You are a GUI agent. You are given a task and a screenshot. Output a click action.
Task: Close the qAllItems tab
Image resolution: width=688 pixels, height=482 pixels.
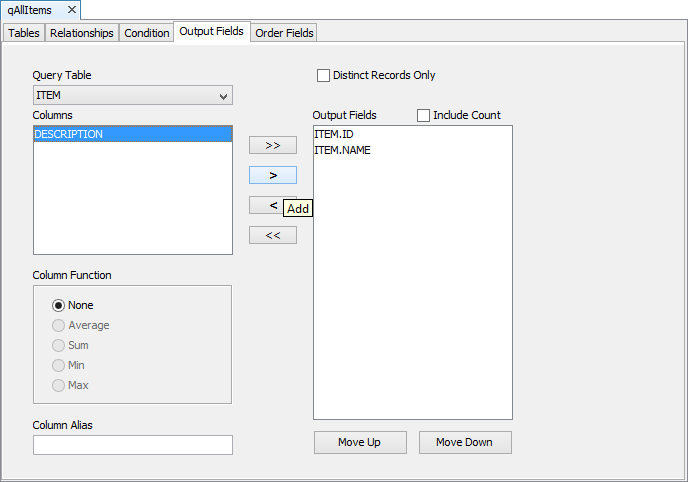point(72,10)
